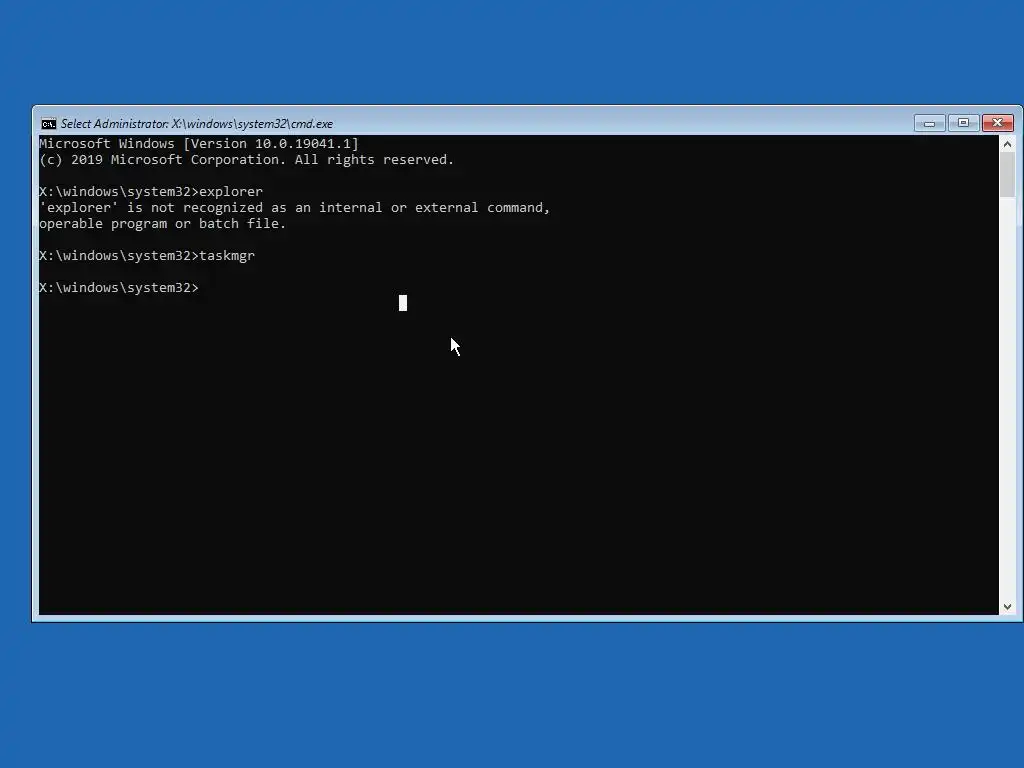Click the typed 'explorer' command text
1024x768 pixels.
(x=231, y=192)
